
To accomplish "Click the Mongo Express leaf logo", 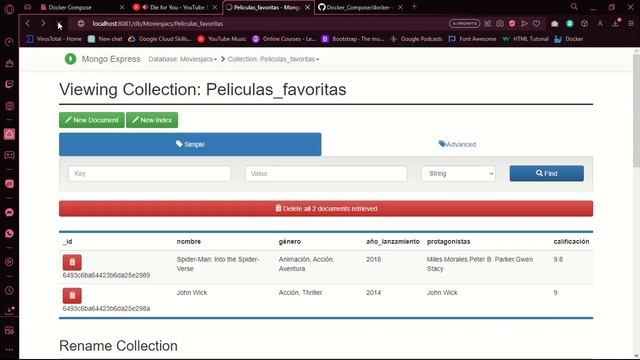I will point(70,59).
